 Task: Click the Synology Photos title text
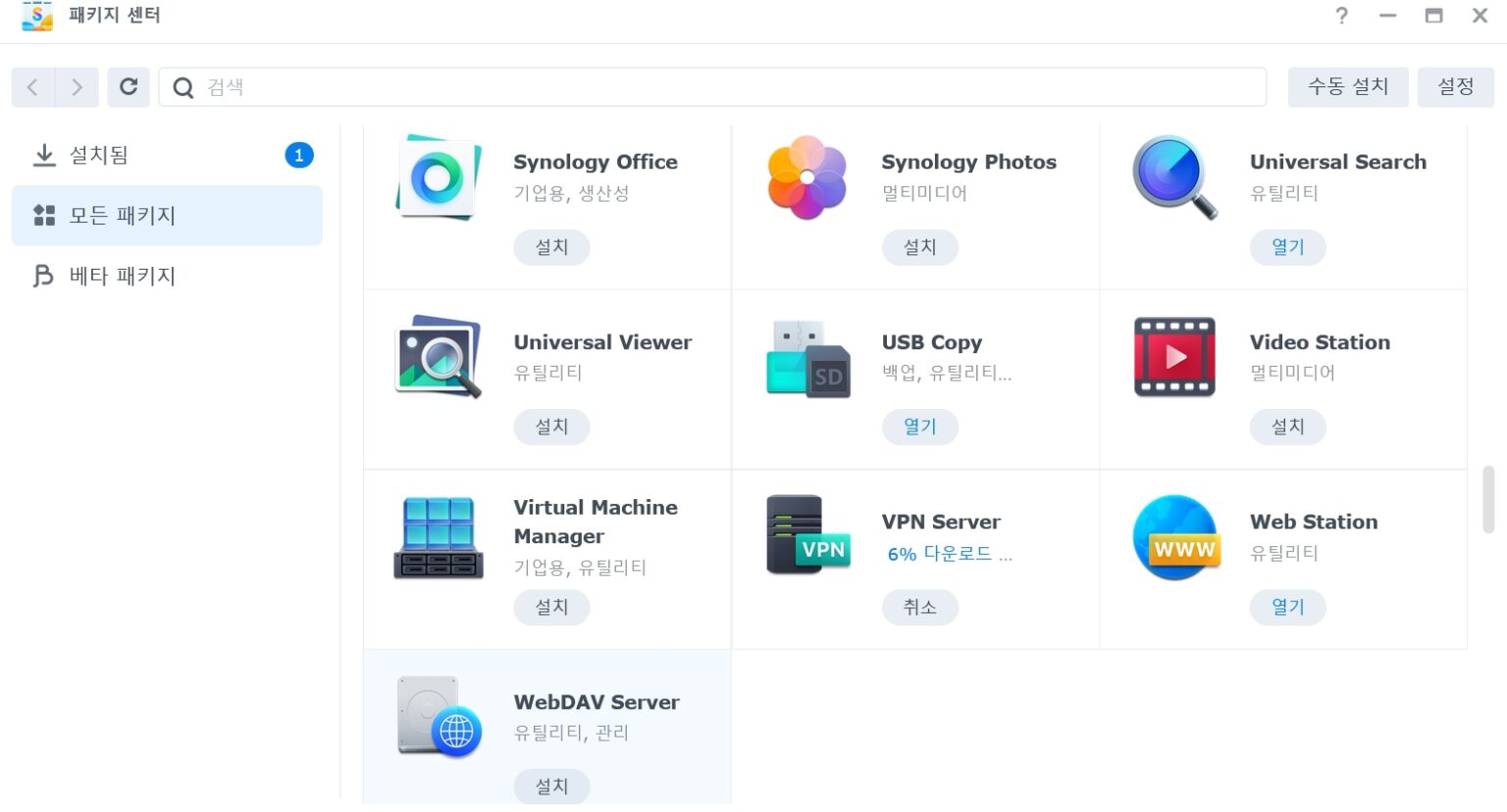(x=969, y=162)
